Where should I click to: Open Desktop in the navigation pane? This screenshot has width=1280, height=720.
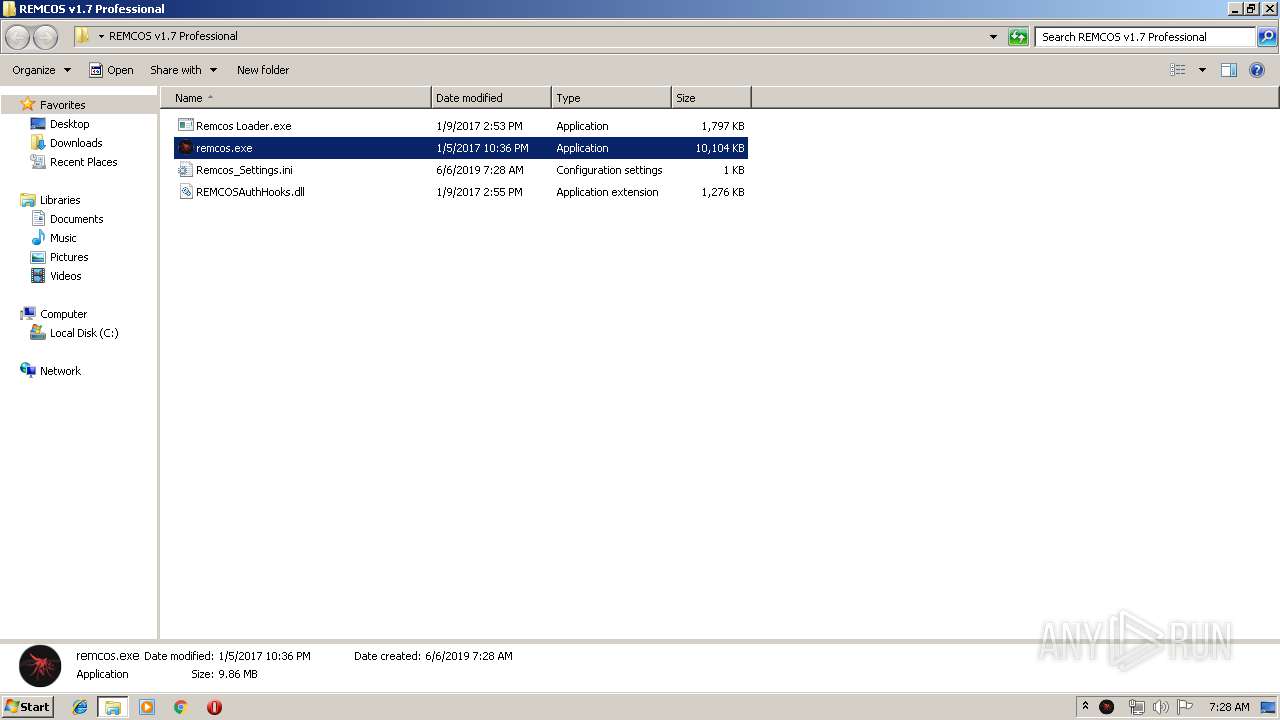(69, 124)
